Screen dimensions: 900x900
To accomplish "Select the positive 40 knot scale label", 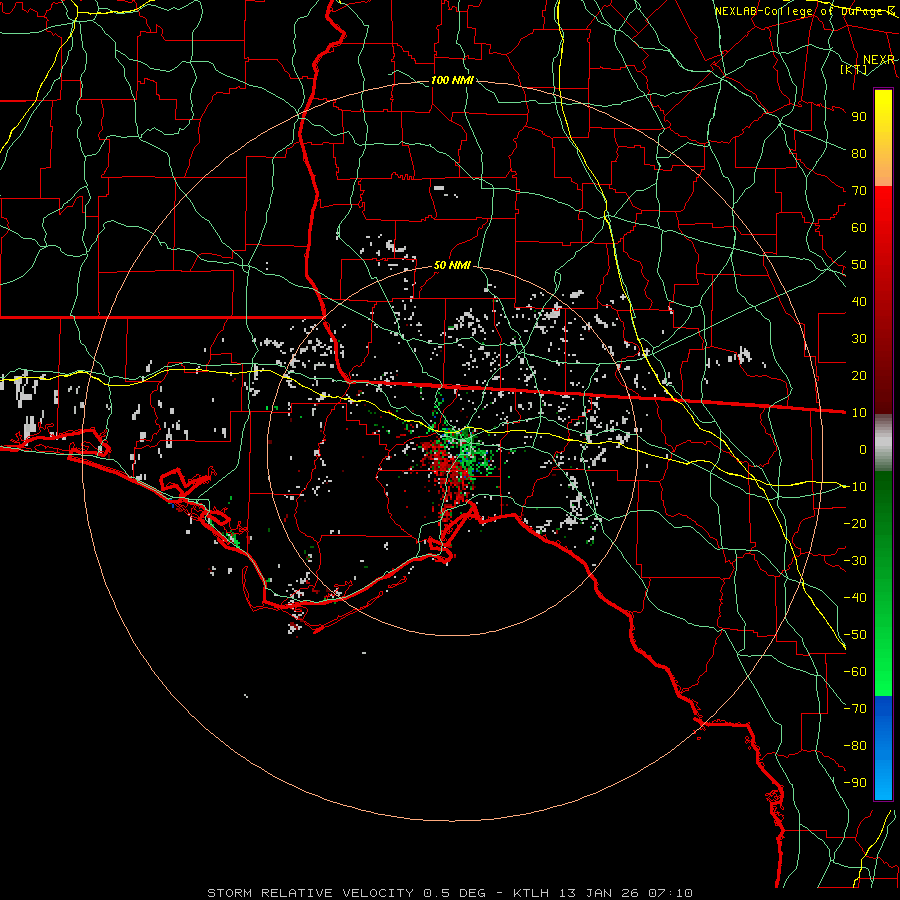I will 859,301.
